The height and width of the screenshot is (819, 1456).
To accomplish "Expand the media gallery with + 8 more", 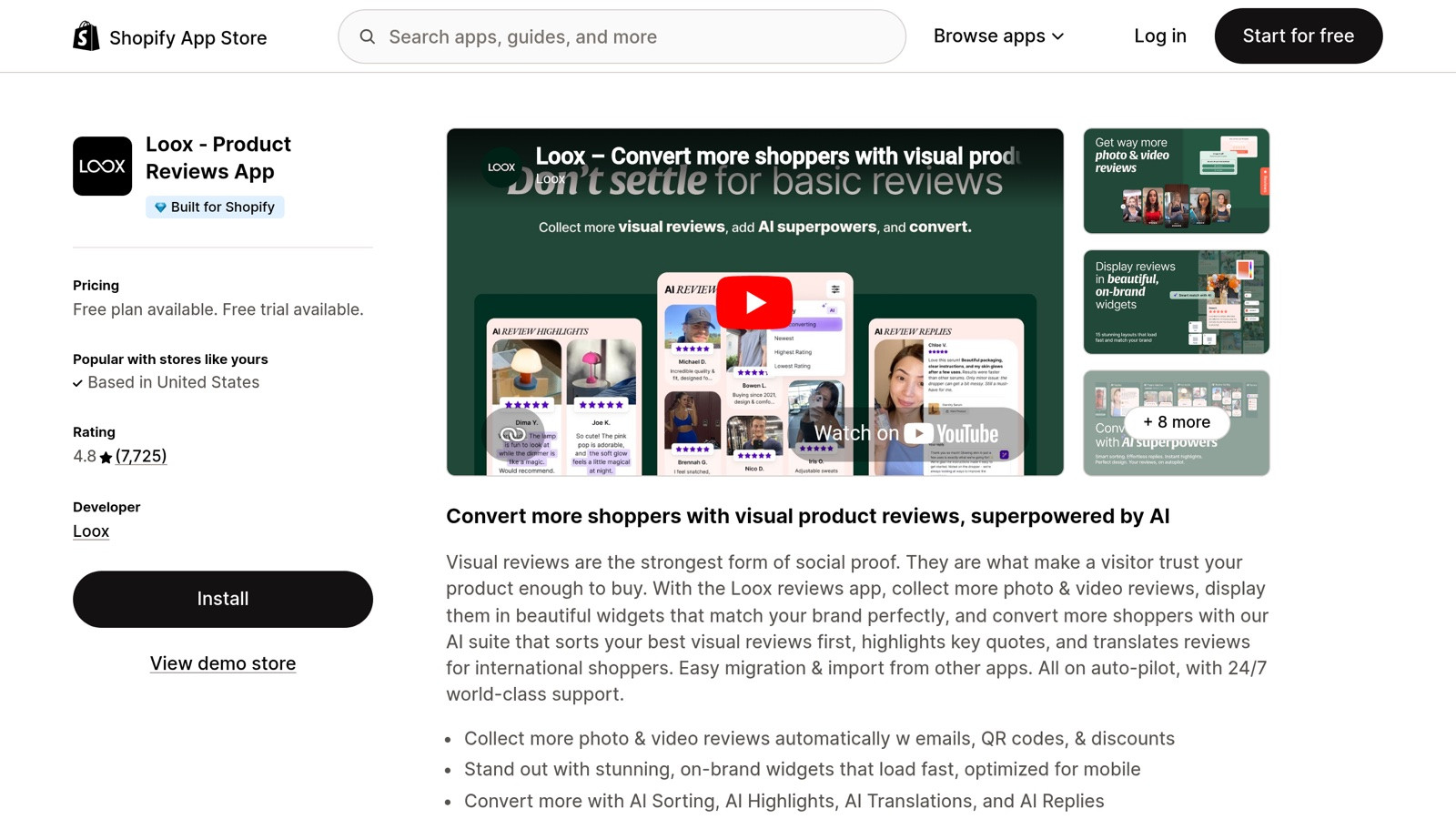I will coord(1175,422).
